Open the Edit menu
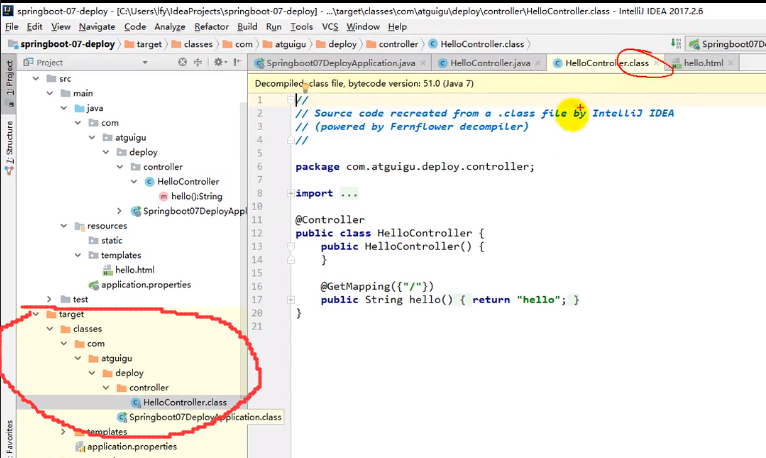This screenshot has height=458, width=766. pos(34,27)
